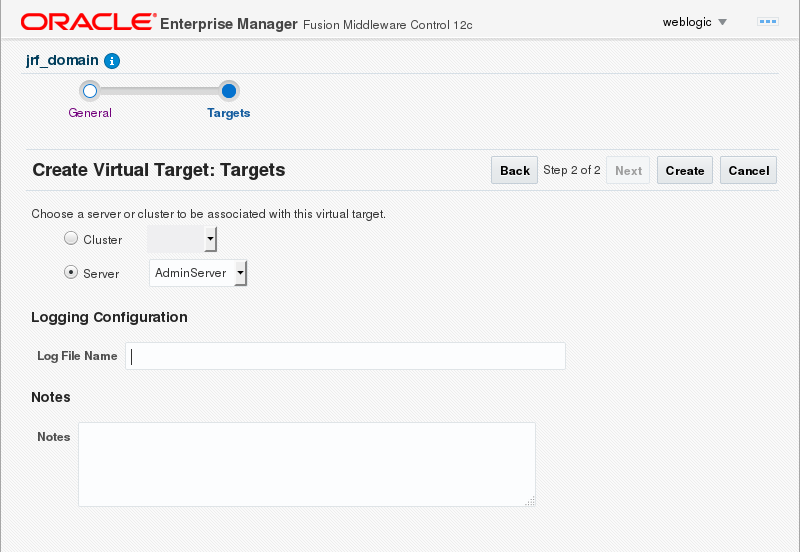Select the Cluster radio button
Viewport: 800px width, 552px height.
click(x=71, y=238)
